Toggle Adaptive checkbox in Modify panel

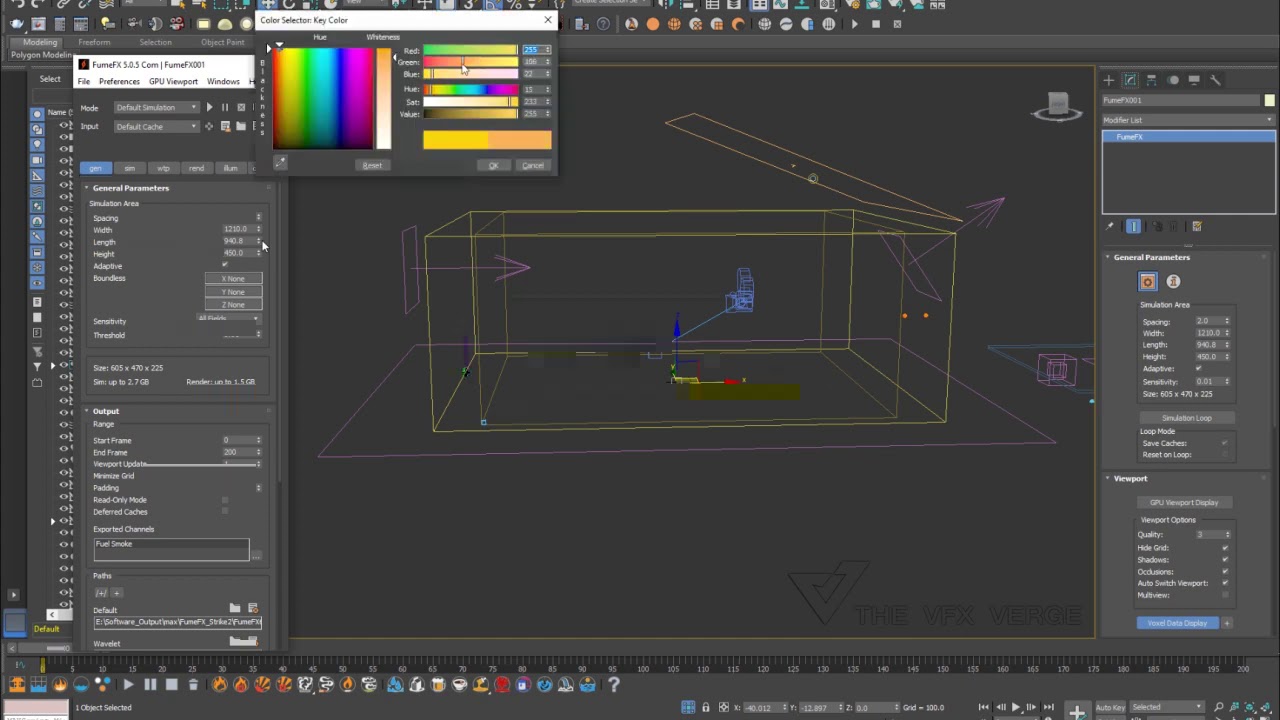click(1198, 369)
